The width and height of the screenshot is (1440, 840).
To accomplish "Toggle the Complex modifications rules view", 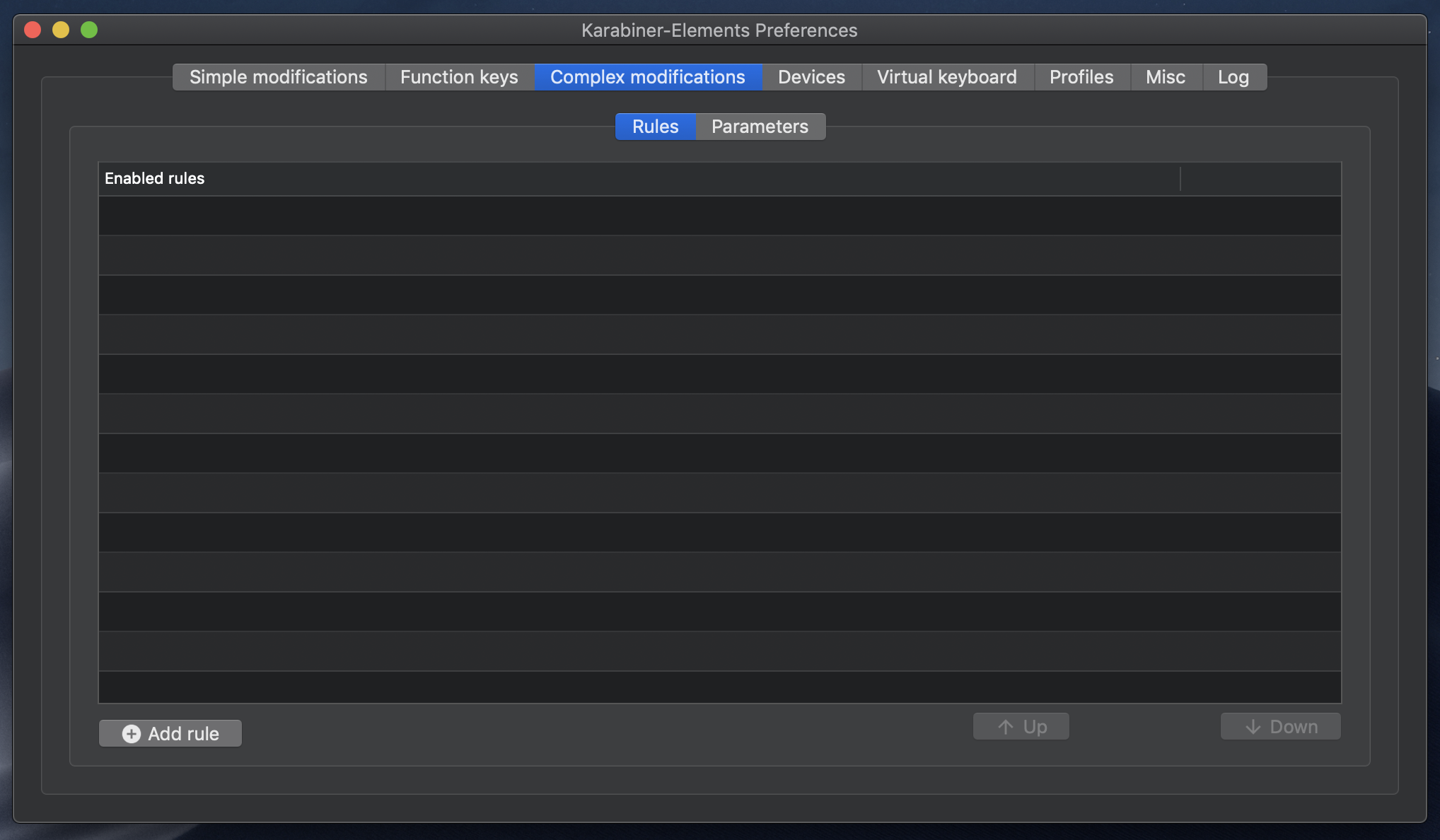I will pos(655,126).
